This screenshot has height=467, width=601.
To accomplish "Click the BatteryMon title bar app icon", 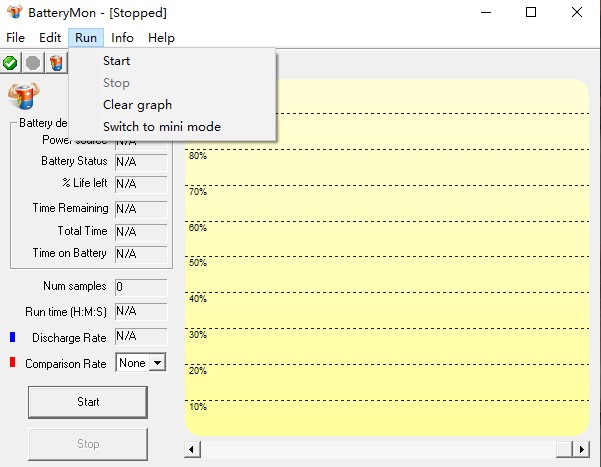I will (15, 12).
